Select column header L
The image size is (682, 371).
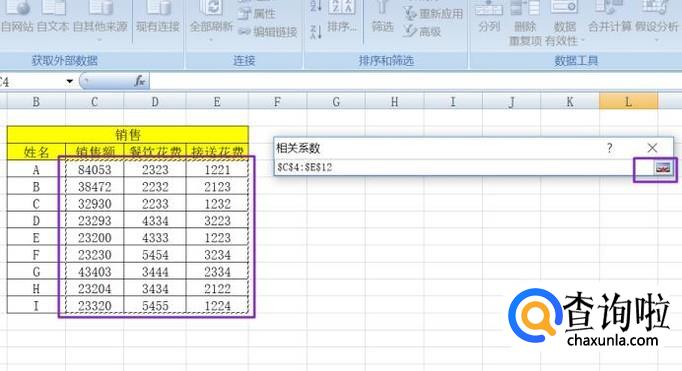tap(628, 102)
